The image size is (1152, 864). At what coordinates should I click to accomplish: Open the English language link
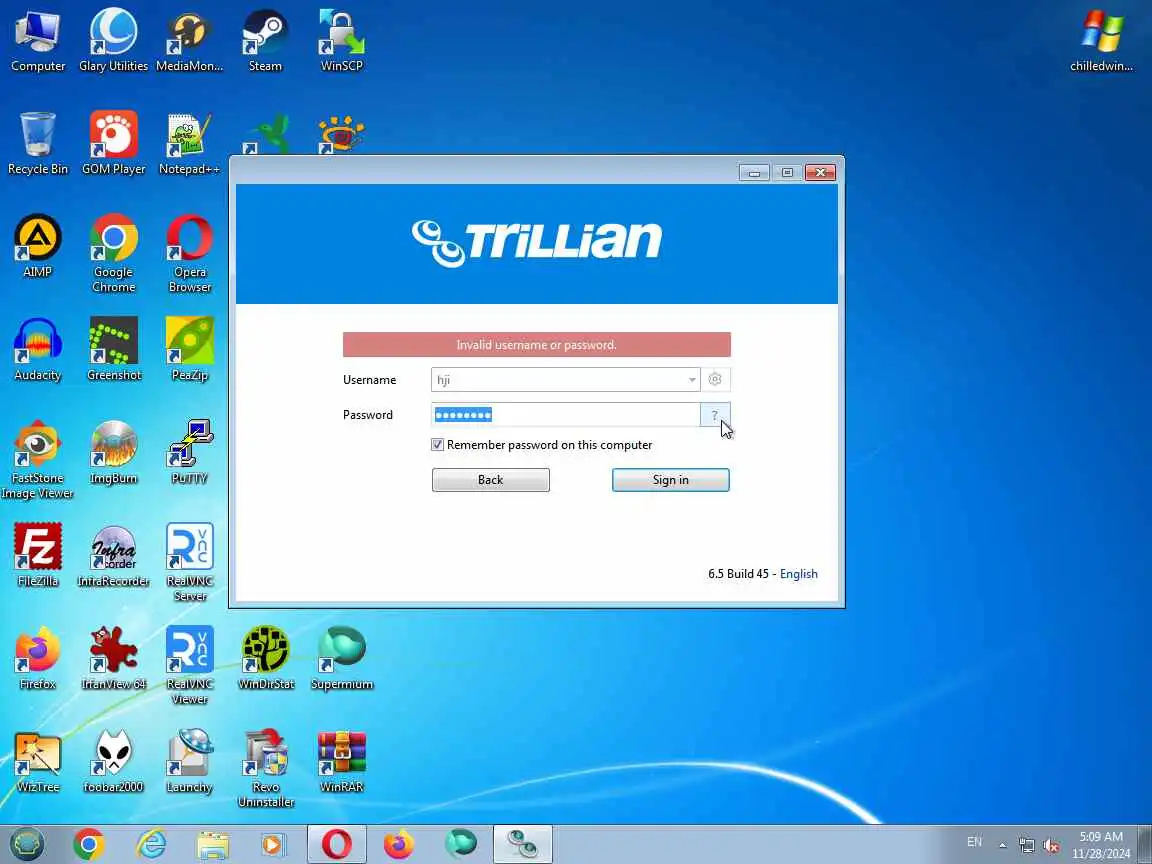(799, 574)
